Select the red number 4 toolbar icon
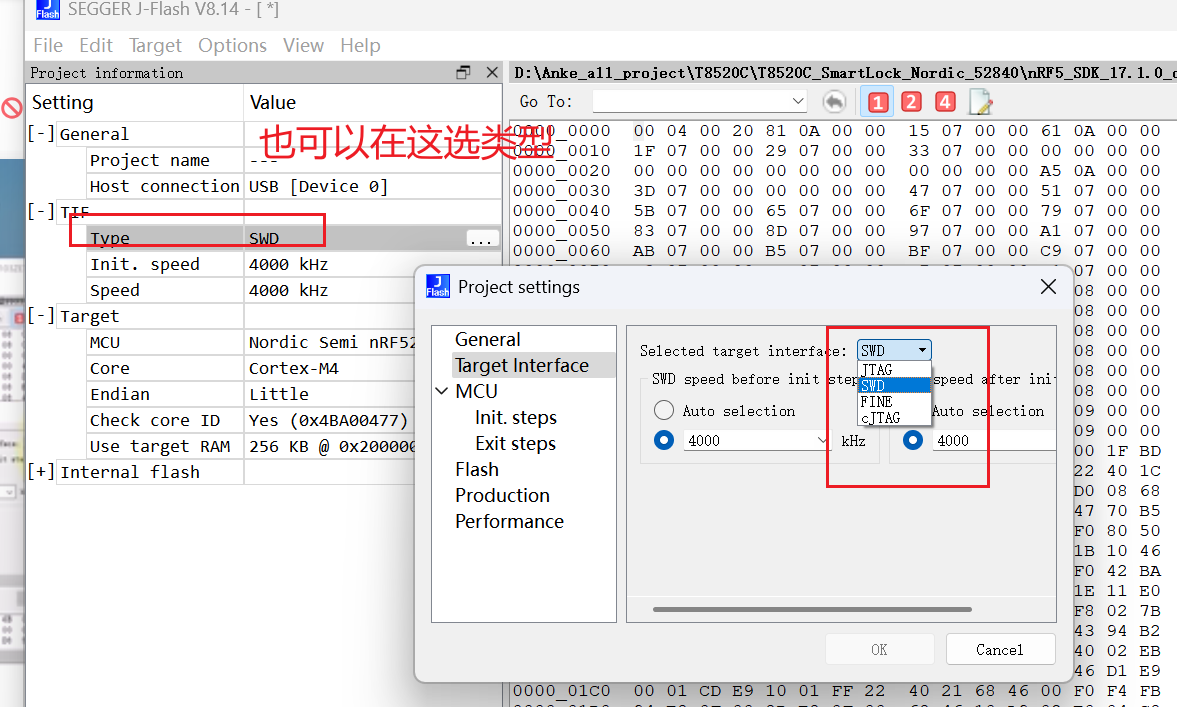This screenshot has width=1177, height=707. tap(945, 101)
